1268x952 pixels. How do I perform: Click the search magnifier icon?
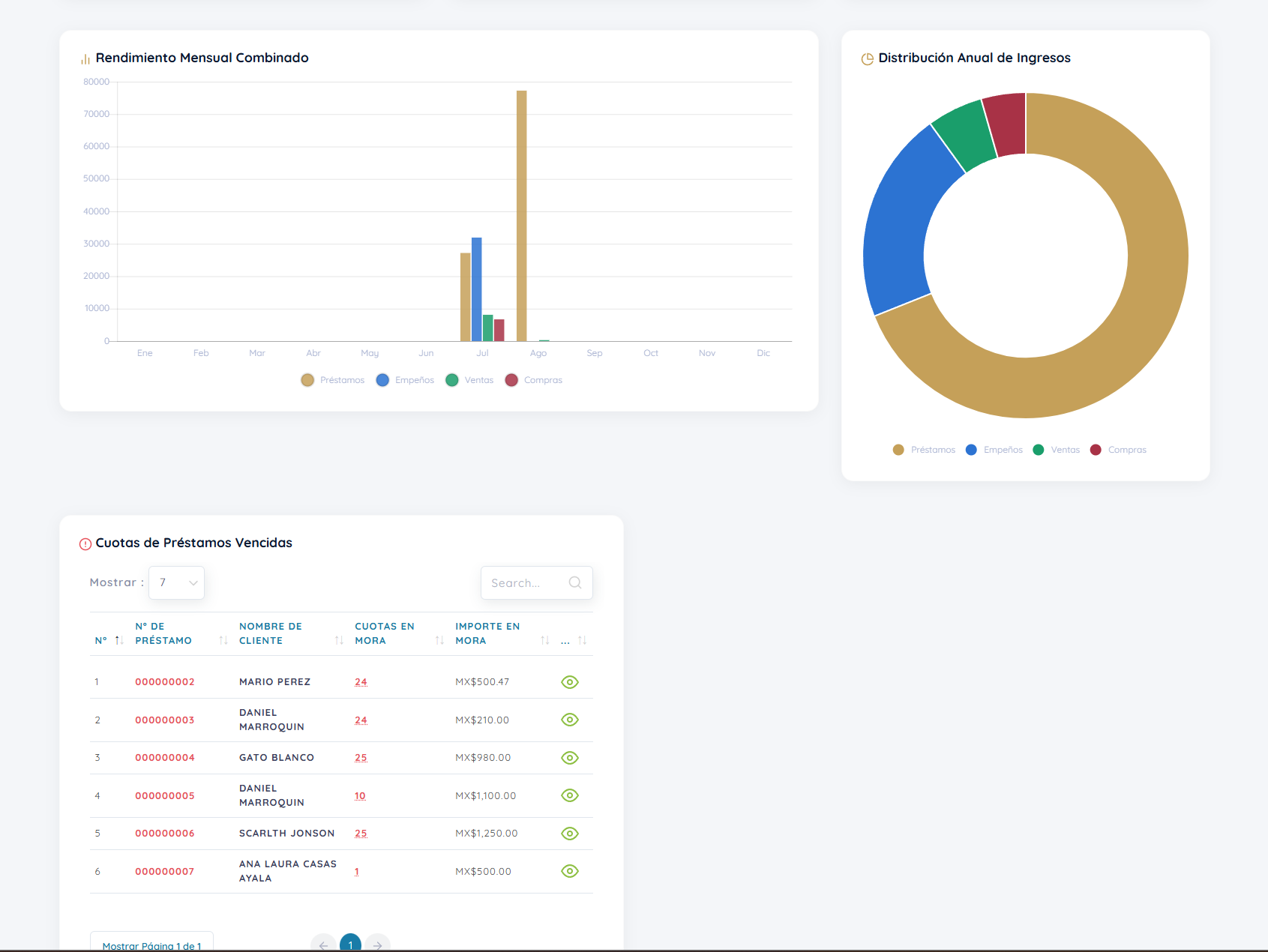(575, 582)
